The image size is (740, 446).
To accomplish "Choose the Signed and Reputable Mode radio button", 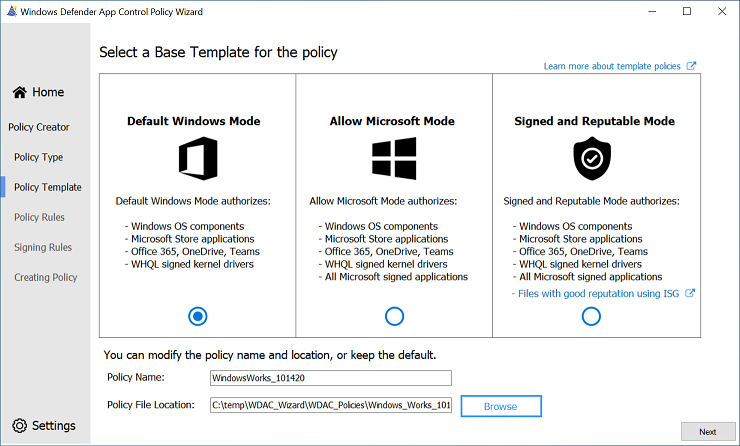I will pyautogui.click(x=591, y=316).
